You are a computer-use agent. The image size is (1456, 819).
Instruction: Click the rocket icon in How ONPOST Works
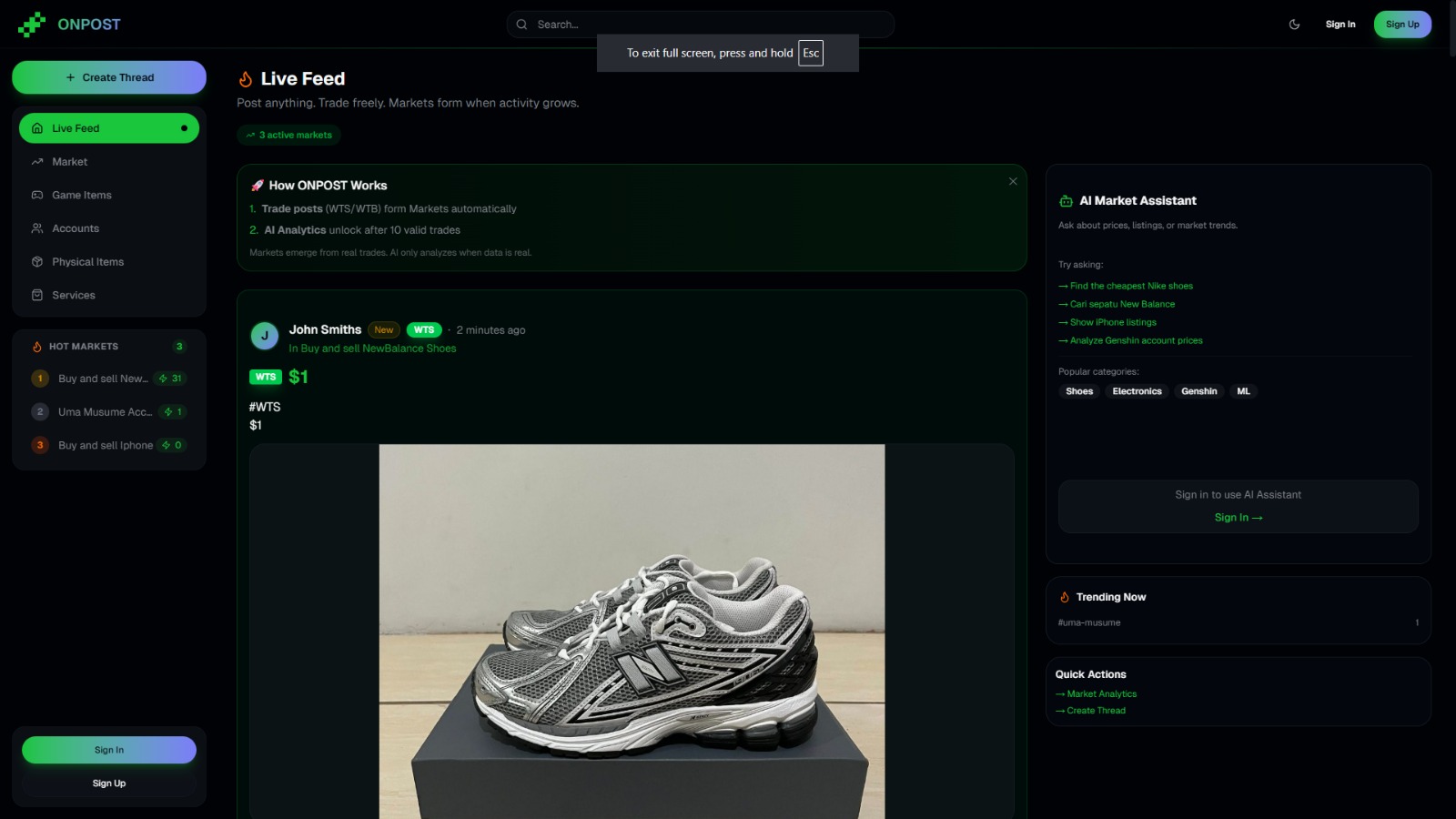[x=258, y=186]
